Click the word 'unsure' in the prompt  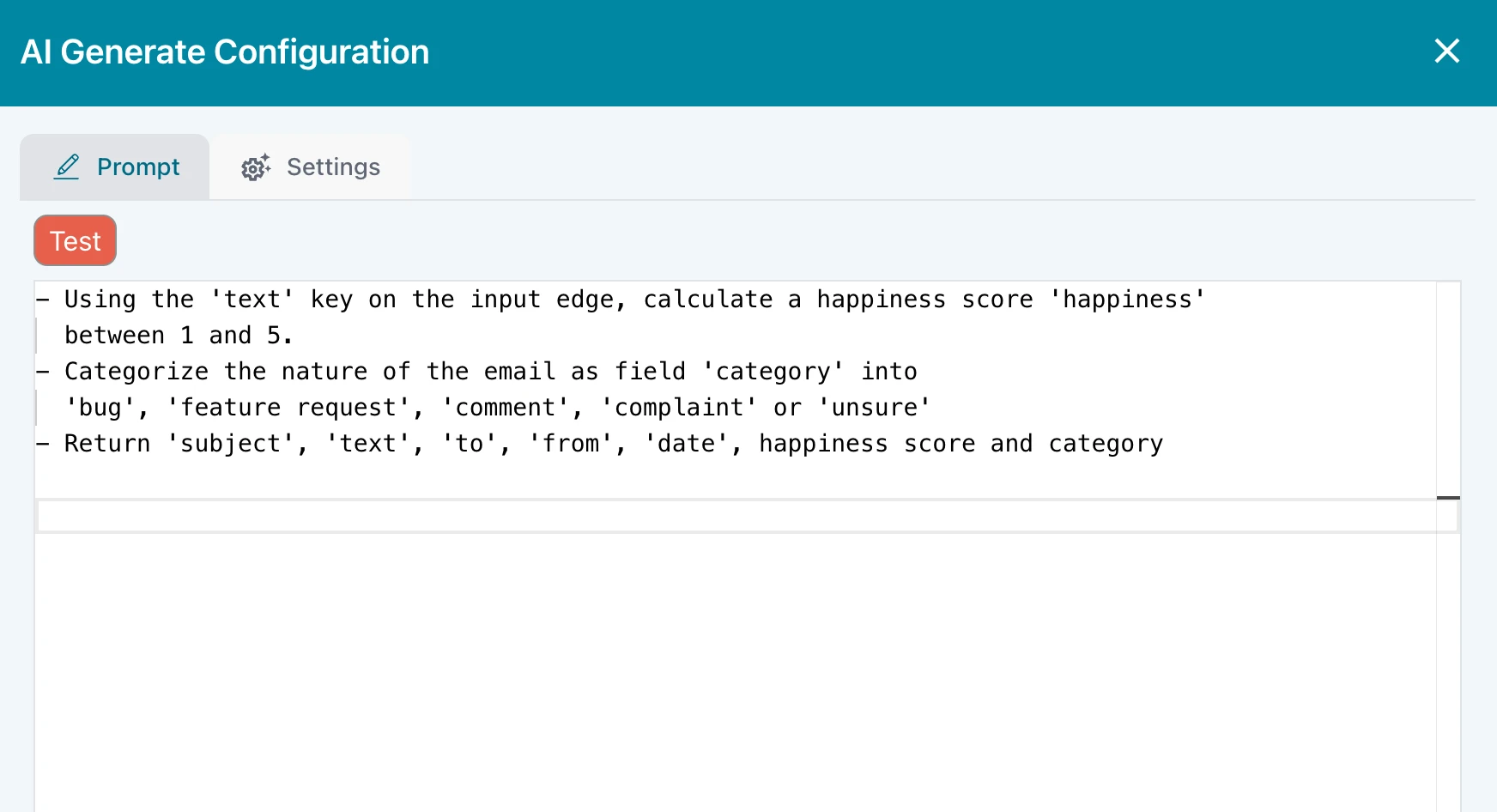pyautogui.click(x=874, y=408)
